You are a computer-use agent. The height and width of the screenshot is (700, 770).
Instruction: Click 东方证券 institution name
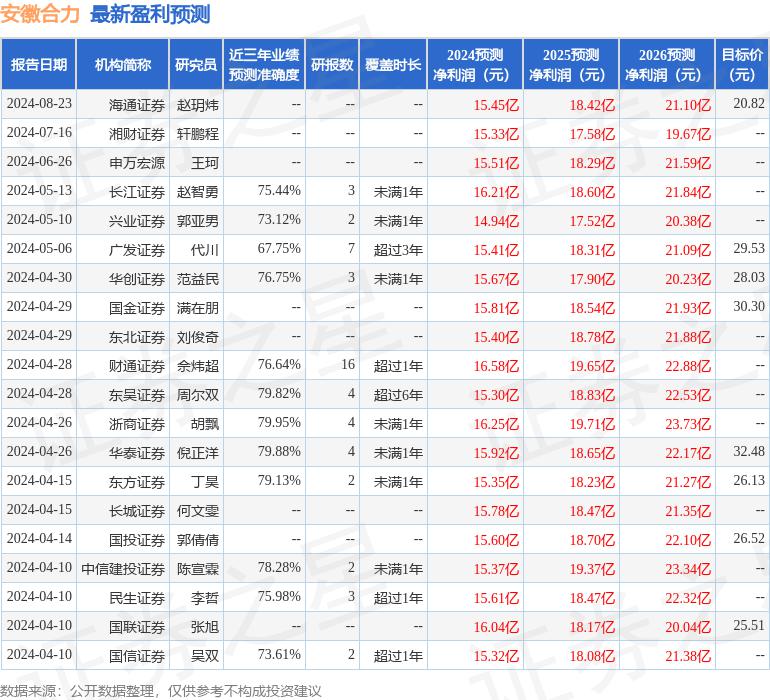tap(137, 482)
